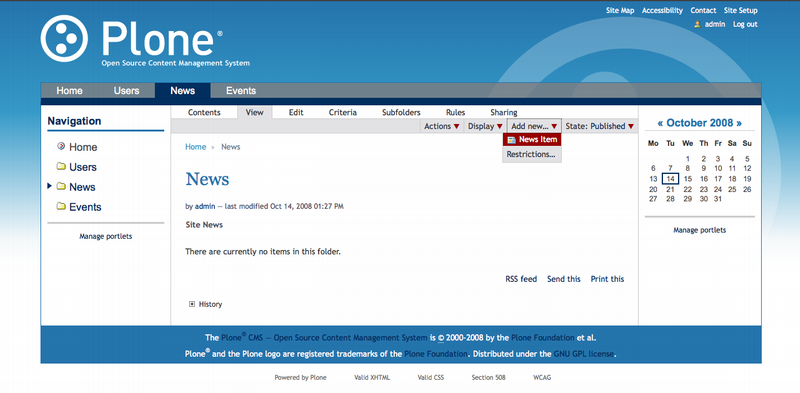Go to previous month in calendar
This screenshot has height=393, width=800.
pos(660,123)
